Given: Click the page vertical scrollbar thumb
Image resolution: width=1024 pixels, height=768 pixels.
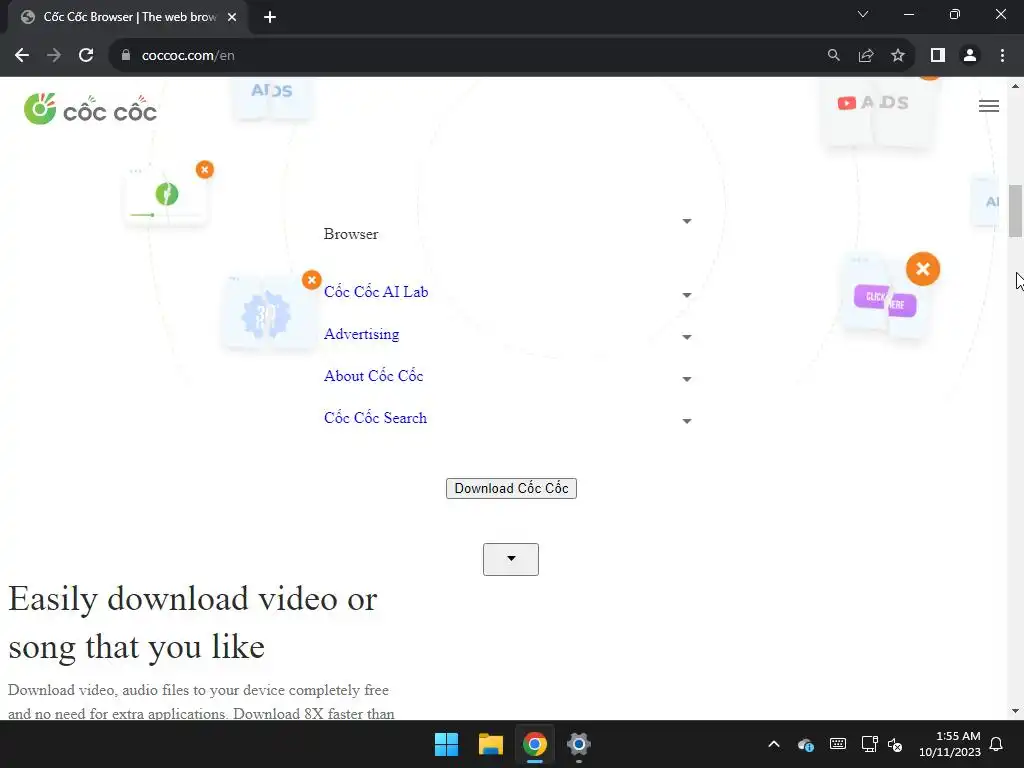Looking at the screenshot, I should 1016,211.
